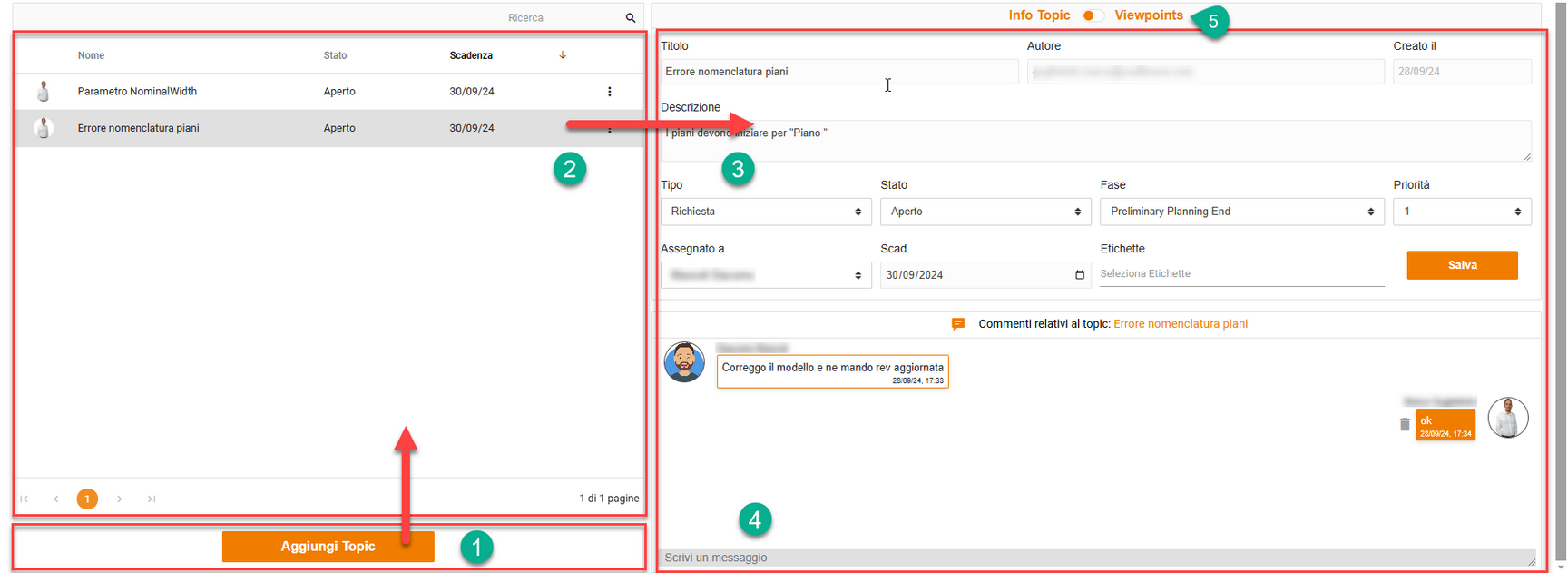Image resolution: width=1568 pixels, height=573 pixels.
Task: Click the avatar in the Errore nomenclatura piani row
Action: 43,128
